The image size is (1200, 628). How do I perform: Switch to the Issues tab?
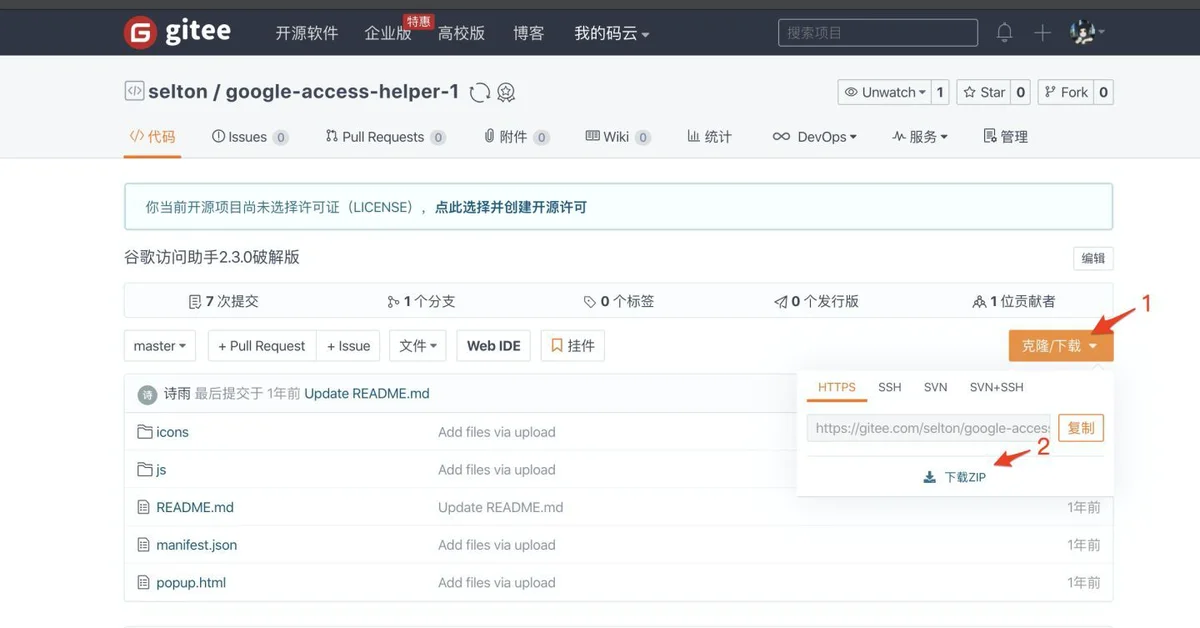(x=250, y=137)
